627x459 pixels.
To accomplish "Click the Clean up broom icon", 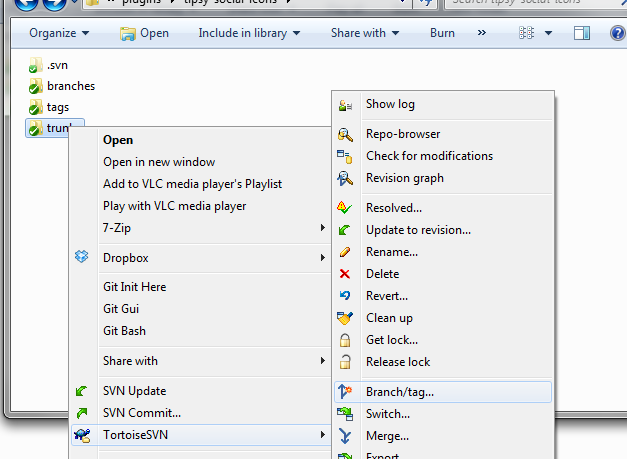I will pyautogui.click(x=345, y=317).
